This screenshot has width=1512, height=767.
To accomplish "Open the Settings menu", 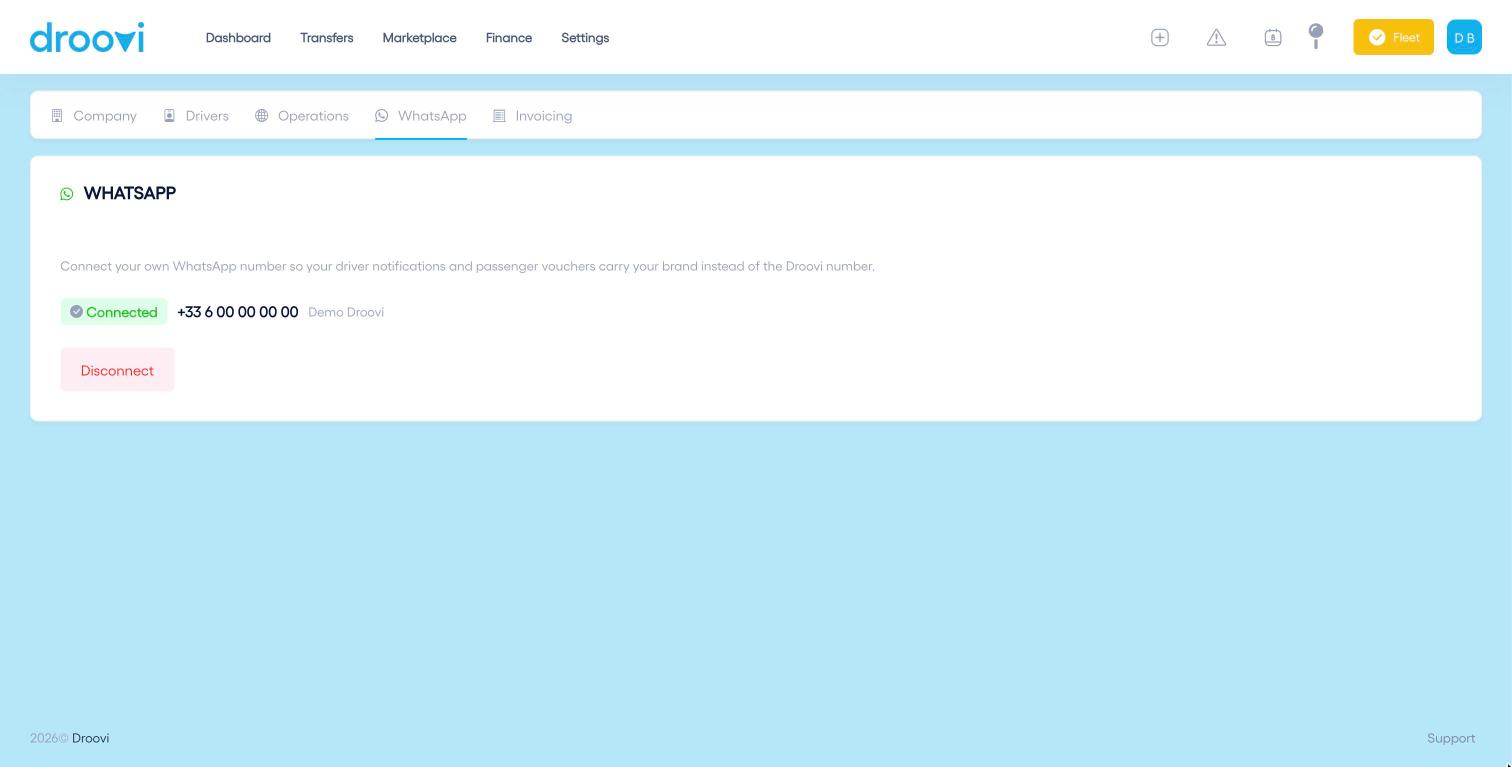I will pos(585,38).
